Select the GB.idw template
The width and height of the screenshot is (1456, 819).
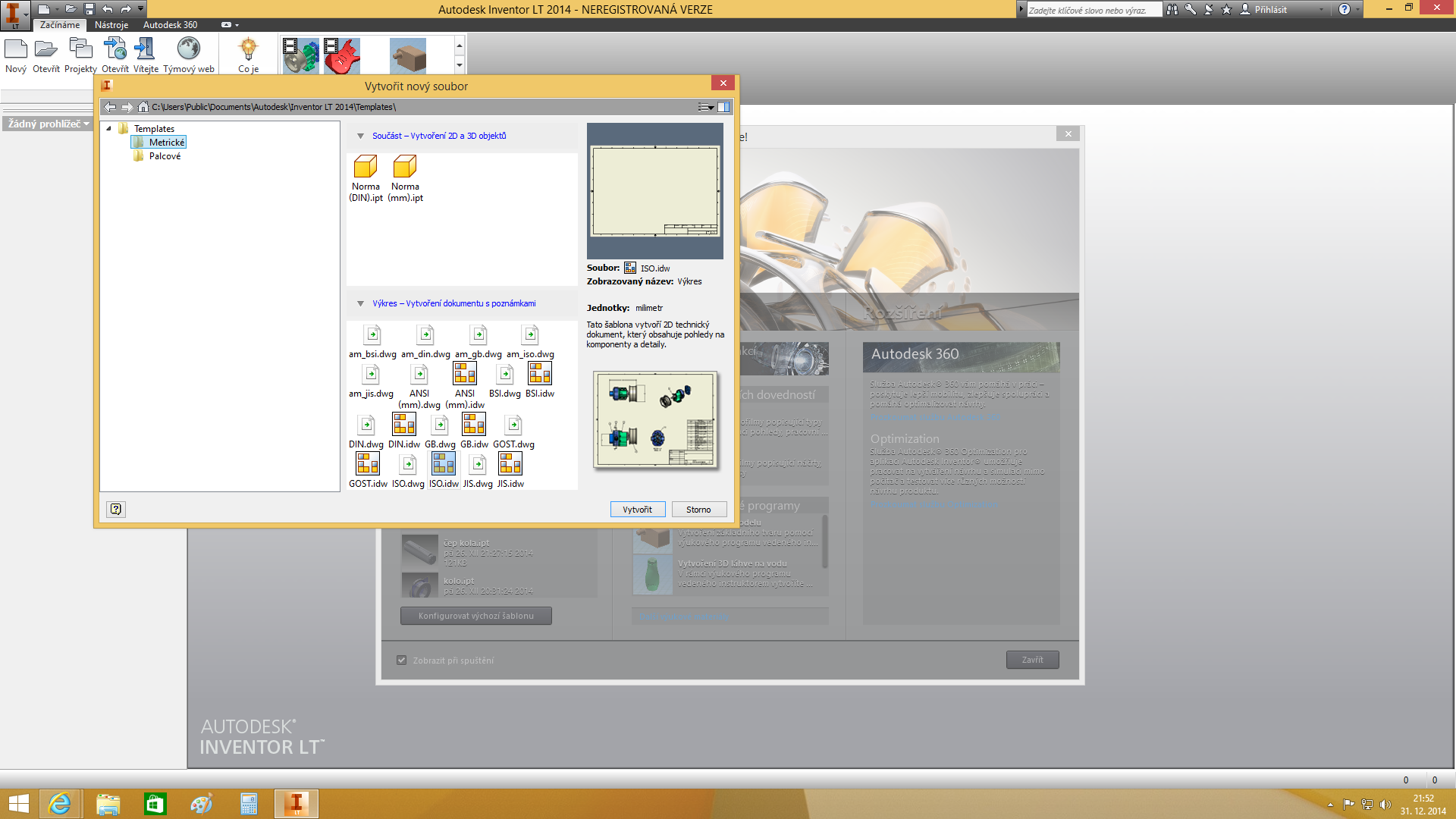pos(474,432)
